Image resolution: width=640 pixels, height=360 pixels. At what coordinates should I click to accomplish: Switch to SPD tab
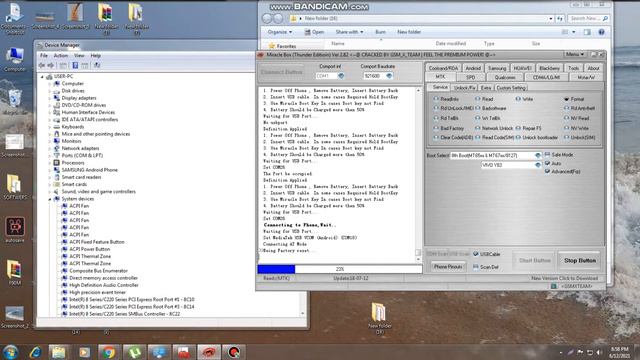[471, 77]
